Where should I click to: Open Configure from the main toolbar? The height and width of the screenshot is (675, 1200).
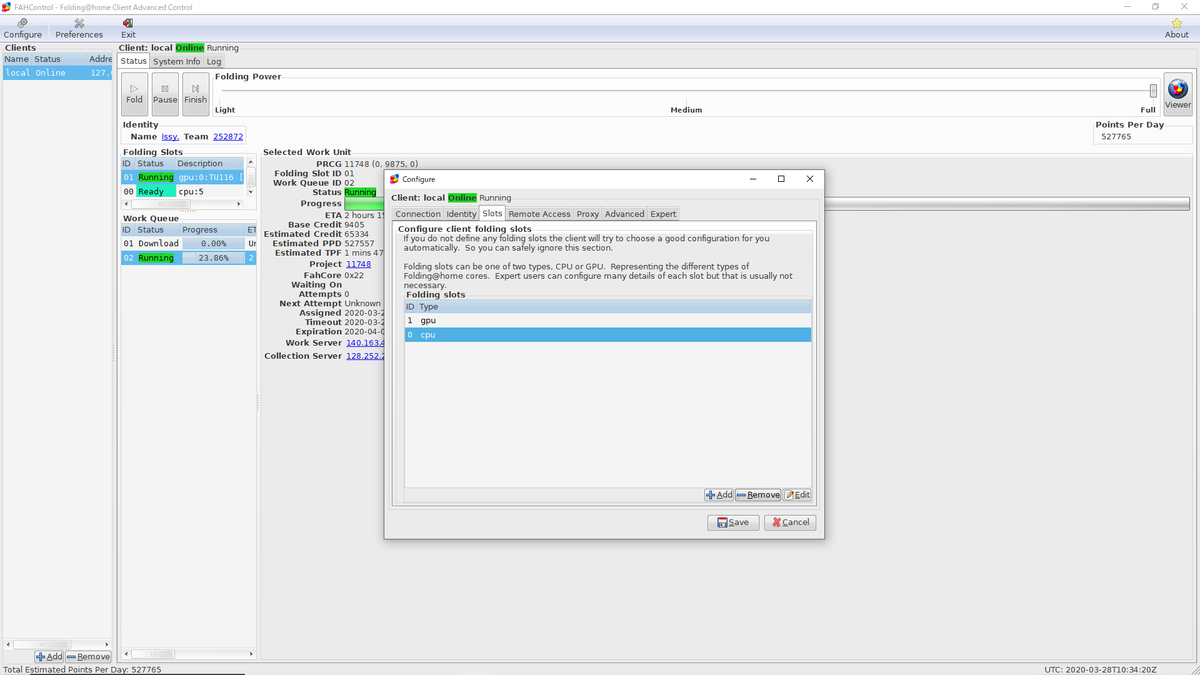pyautogui.click(x=22, y=28)
